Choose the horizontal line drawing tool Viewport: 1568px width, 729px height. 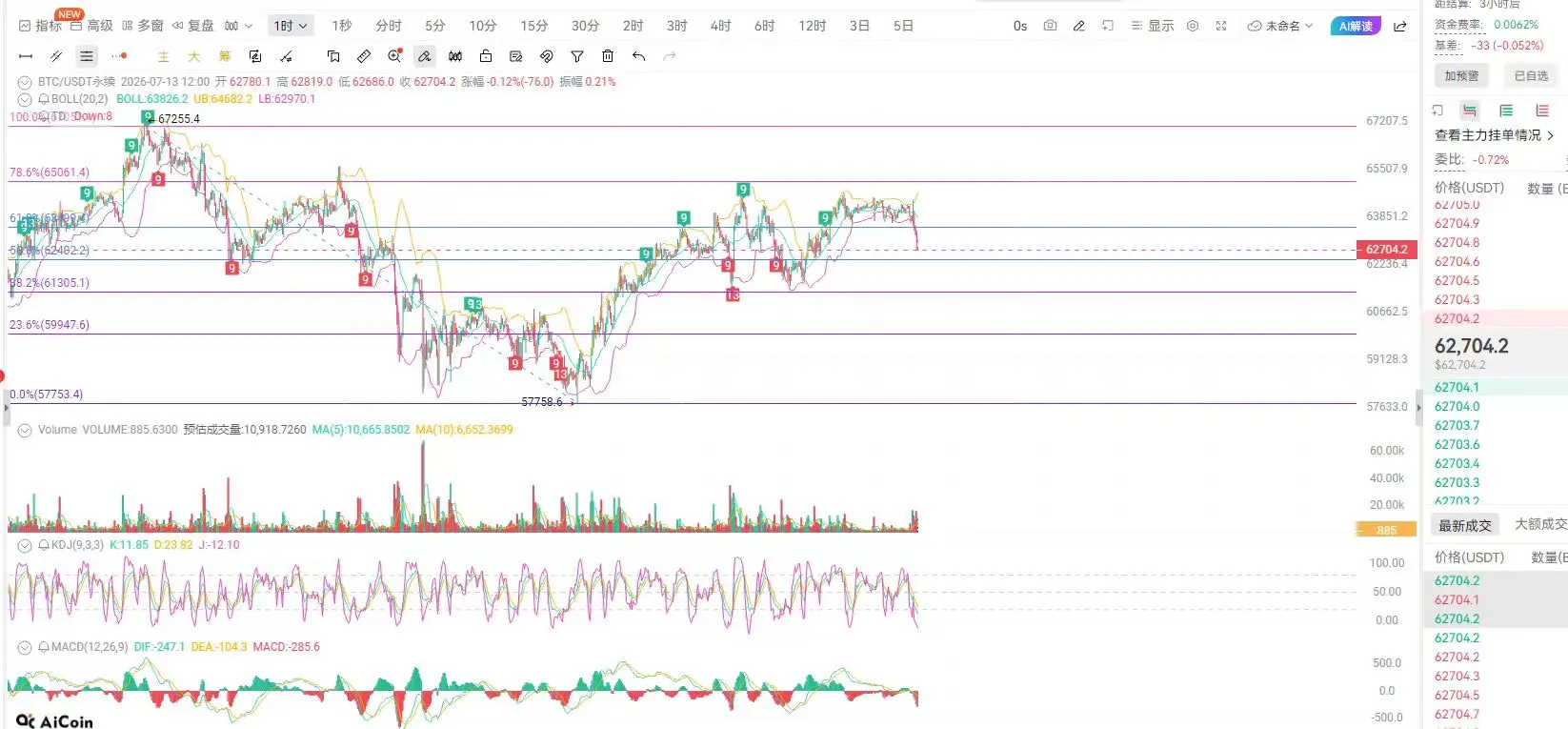26,56
